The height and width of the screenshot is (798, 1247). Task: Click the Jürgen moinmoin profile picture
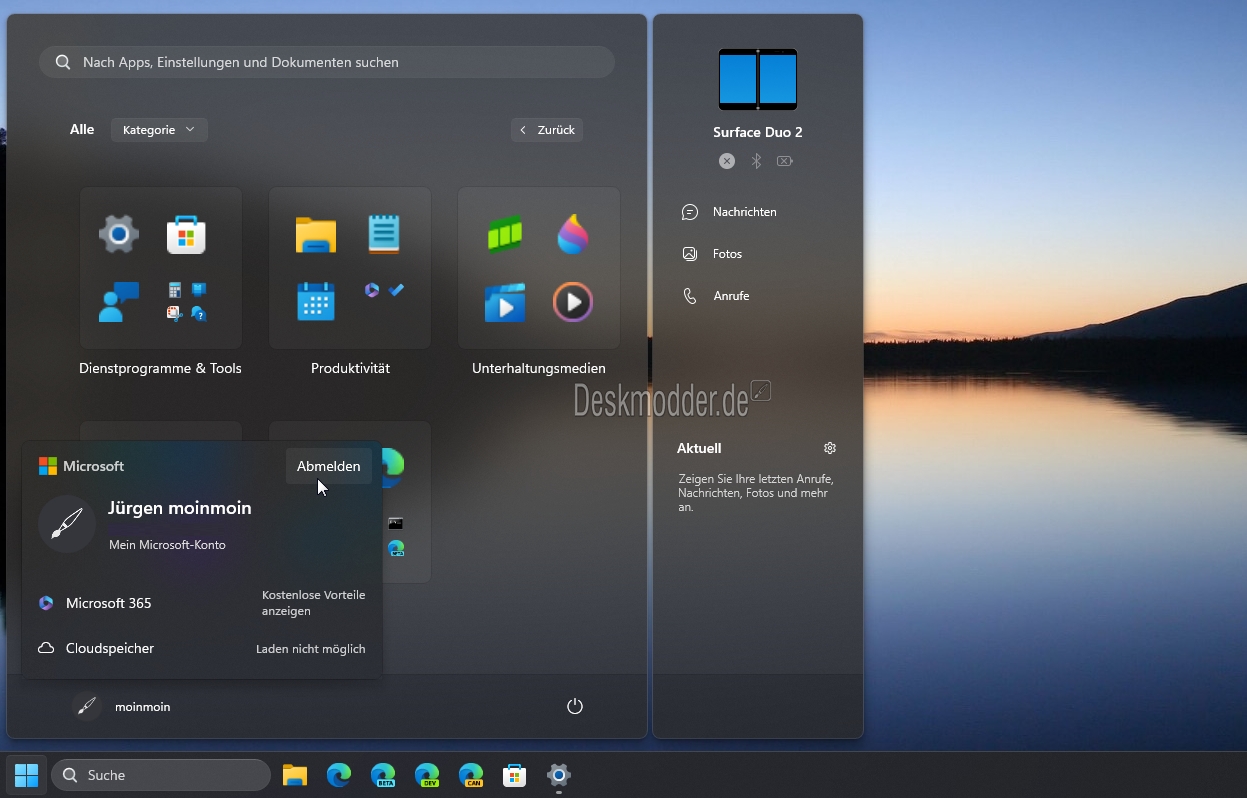67,523
